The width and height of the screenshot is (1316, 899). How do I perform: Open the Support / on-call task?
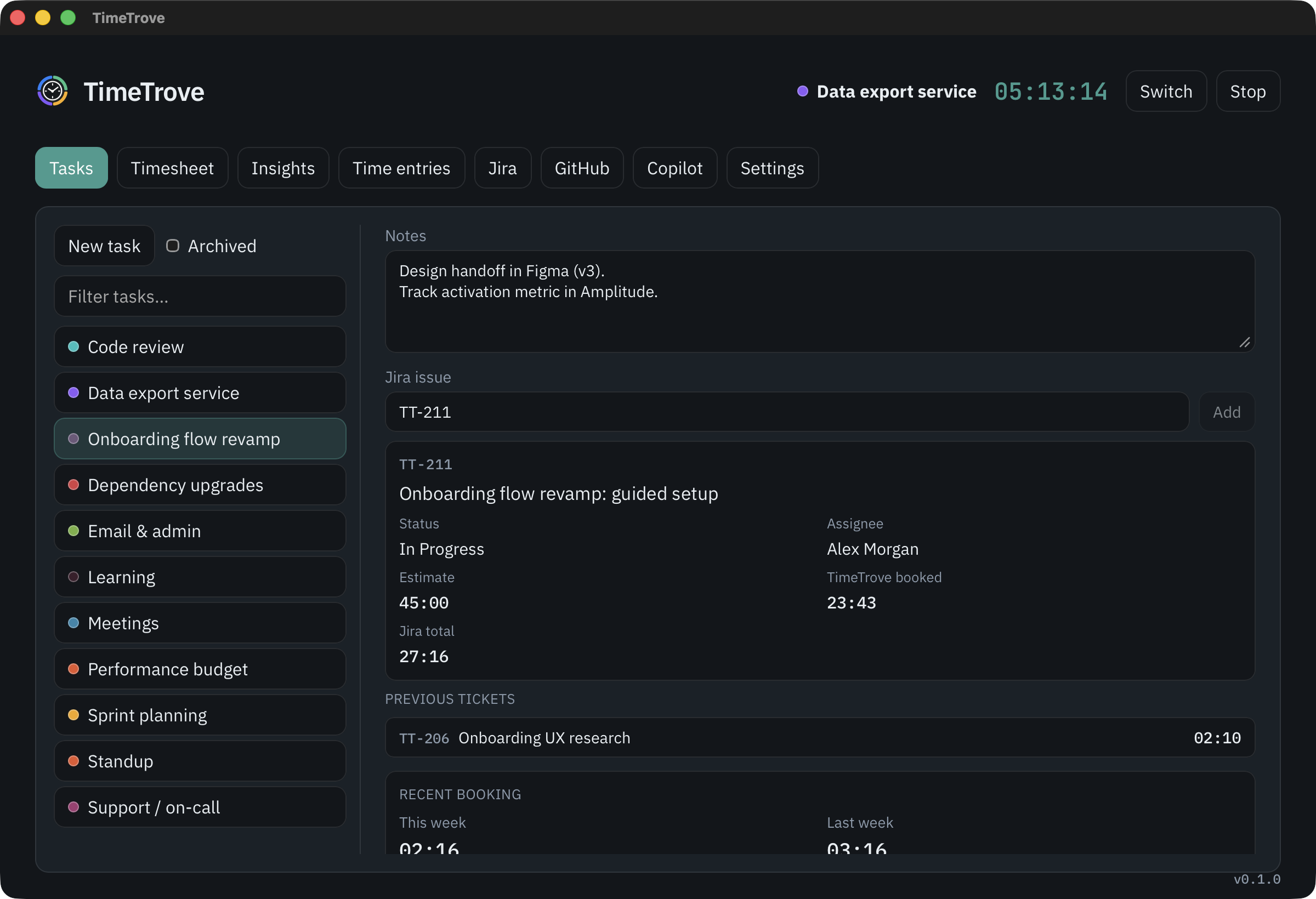click(x=200, y=807)
